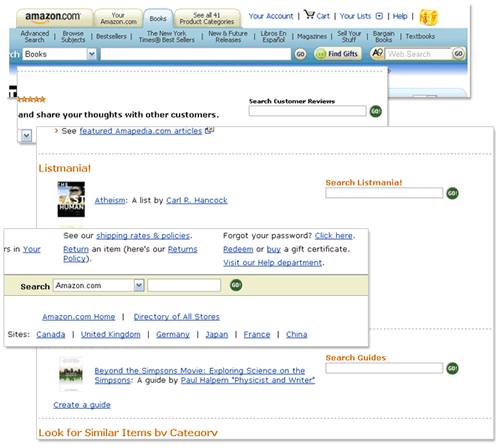The image size is (500, 448).
Task: Click the Search Guides input field
Action: click(x=384, y=368)
